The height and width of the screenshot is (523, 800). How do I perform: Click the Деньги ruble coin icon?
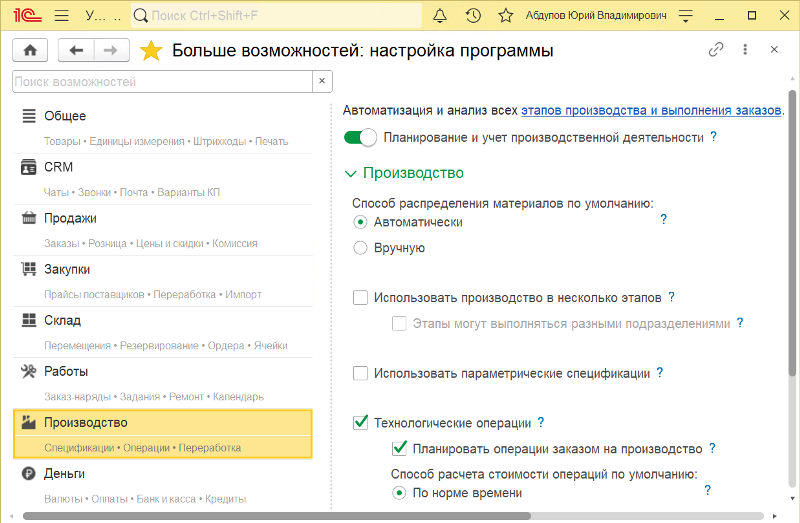29,474
